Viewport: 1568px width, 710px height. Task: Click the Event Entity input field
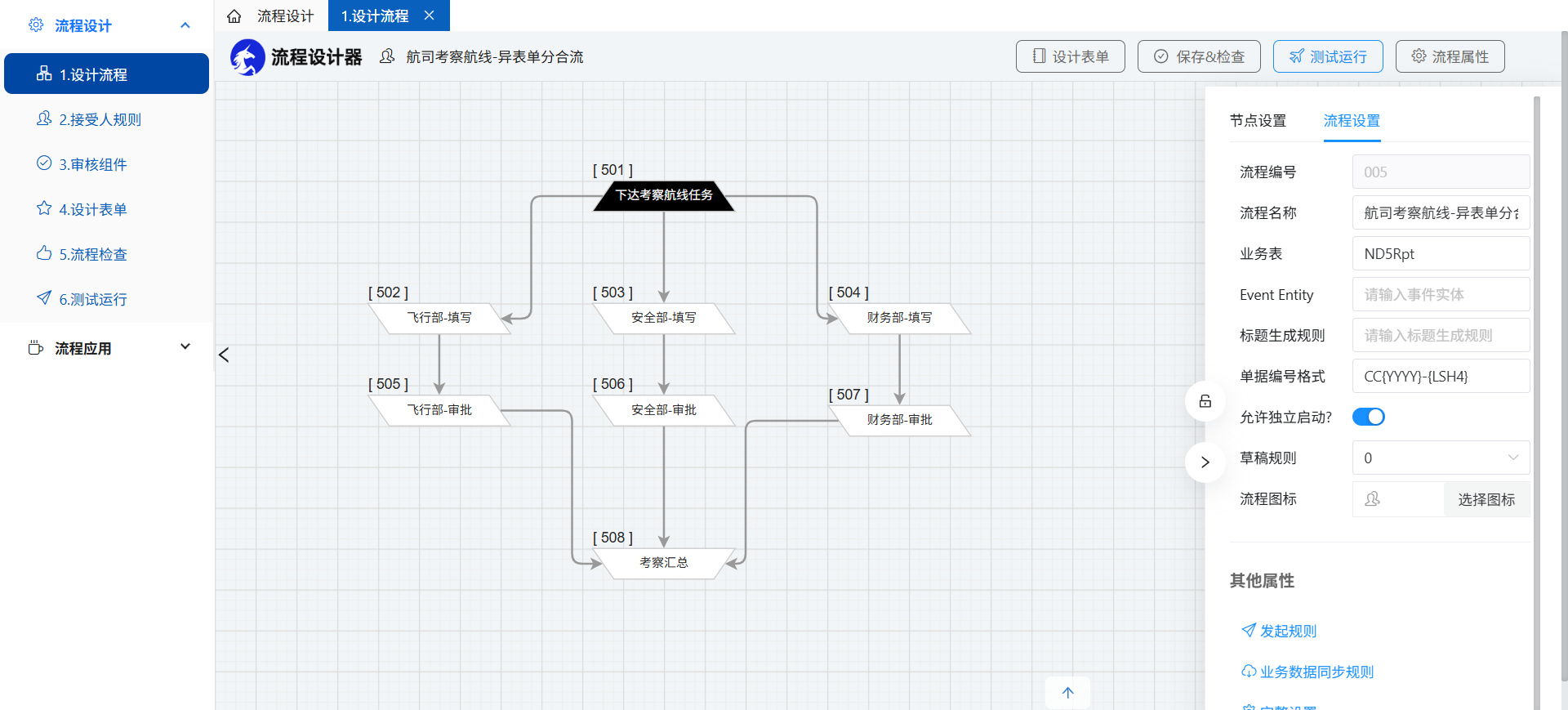click(x=1441, y=294)
